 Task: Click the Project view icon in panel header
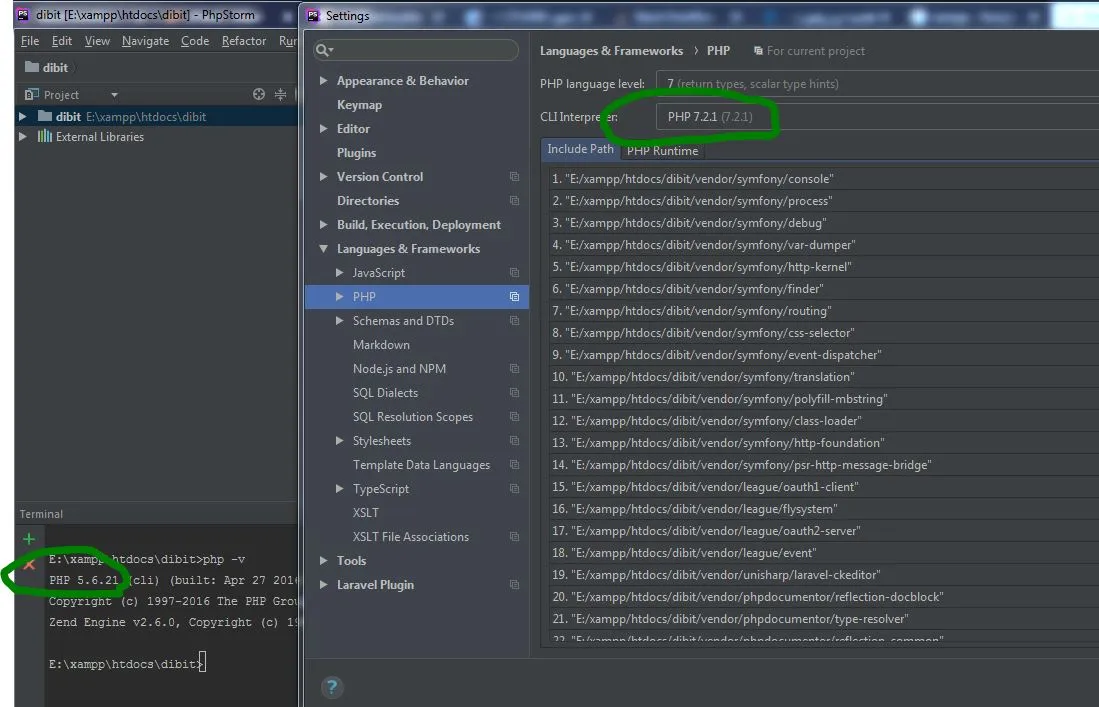coord(32,94)
